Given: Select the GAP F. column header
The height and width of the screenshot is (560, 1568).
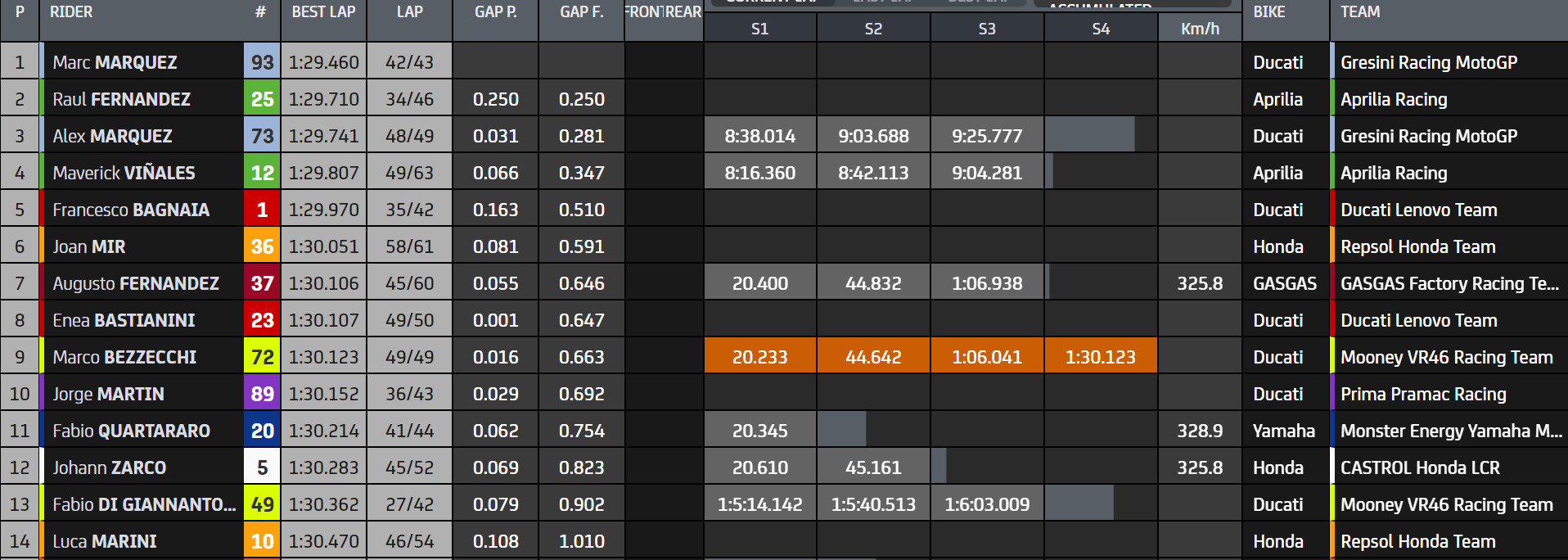Looking at the screenshot, I should 581,12.
